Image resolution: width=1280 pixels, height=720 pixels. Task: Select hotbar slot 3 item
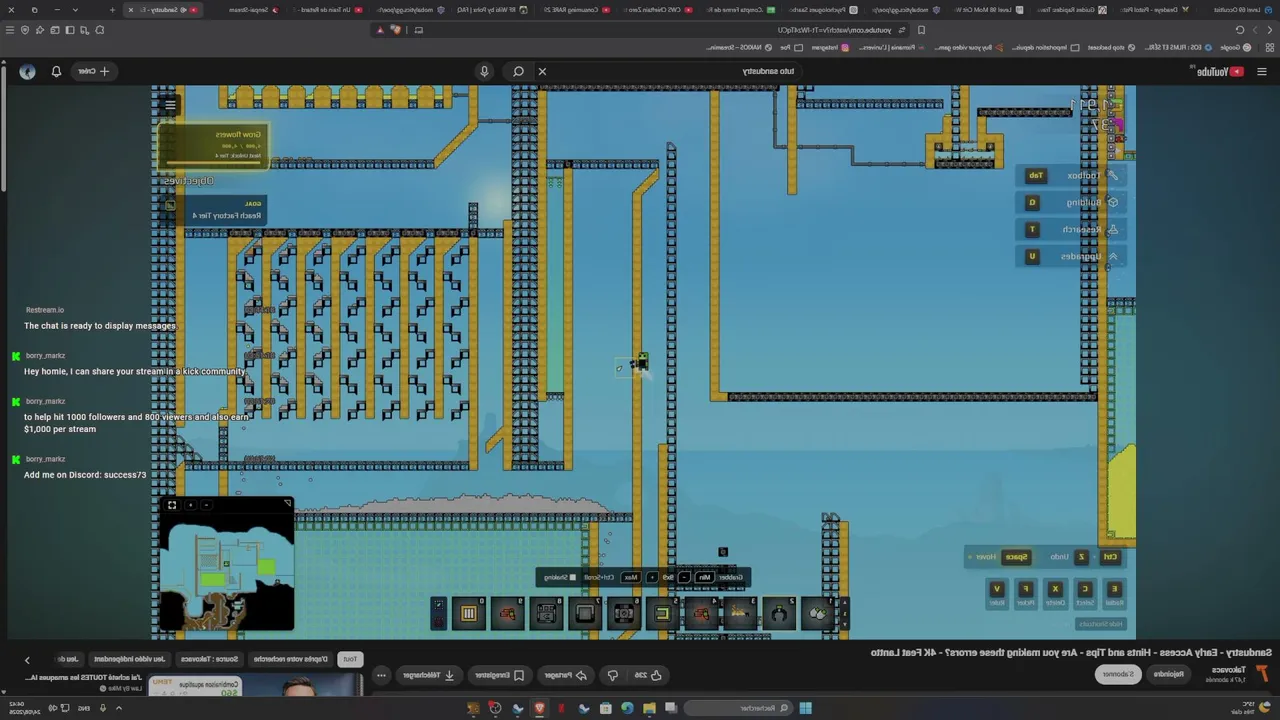(740, 613)
